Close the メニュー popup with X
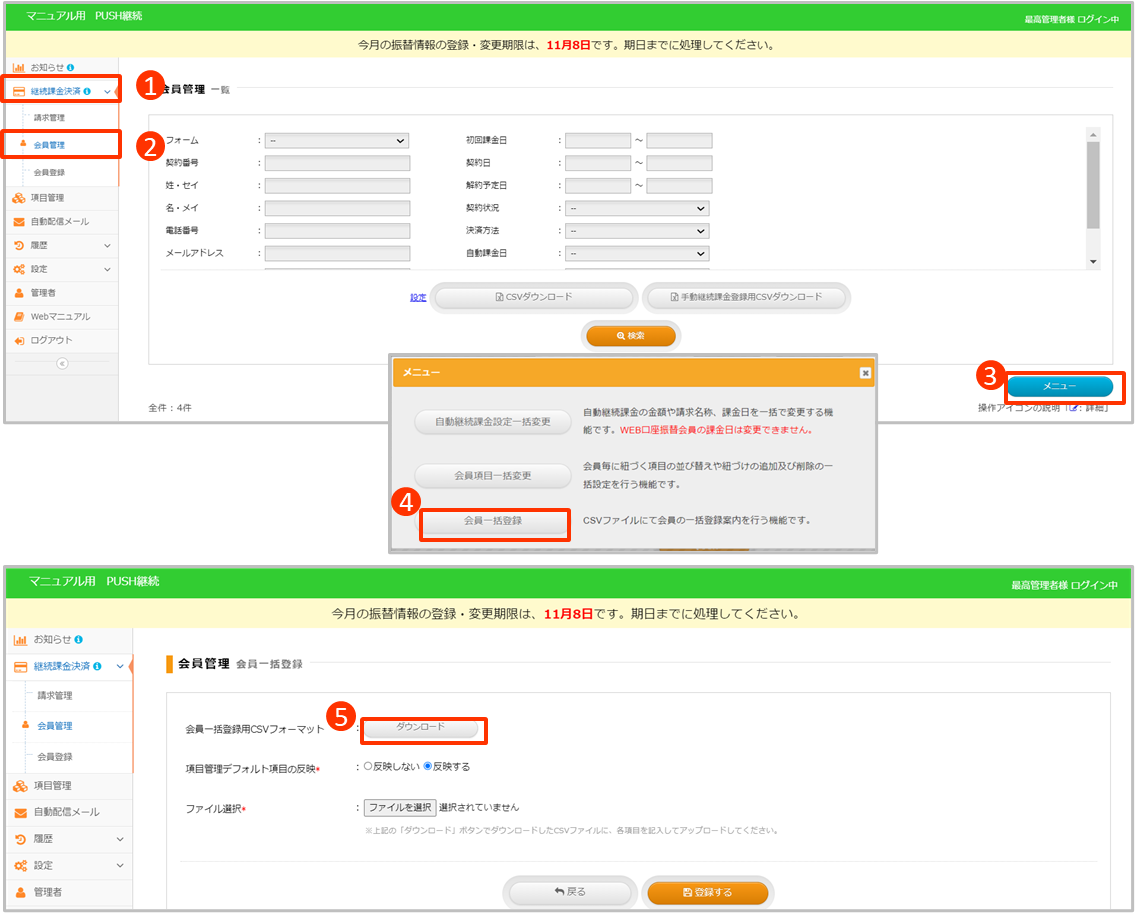This screenshot has width=1135, height=913. tap(865, 373)
